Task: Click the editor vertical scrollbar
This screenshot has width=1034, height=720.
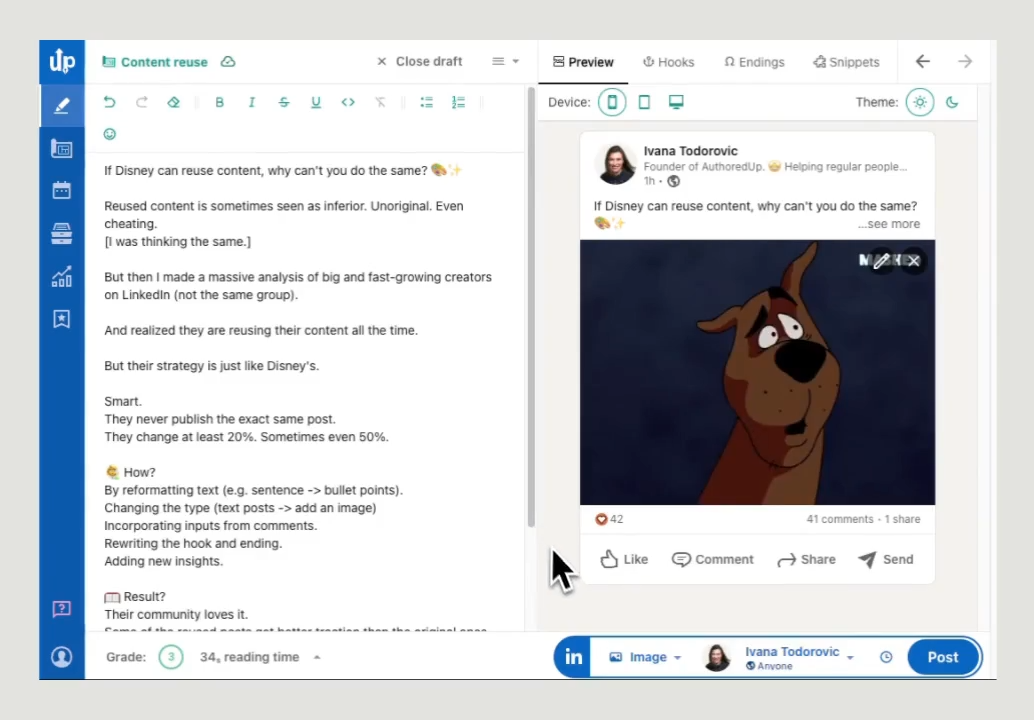Action: [x=531, y=307]
